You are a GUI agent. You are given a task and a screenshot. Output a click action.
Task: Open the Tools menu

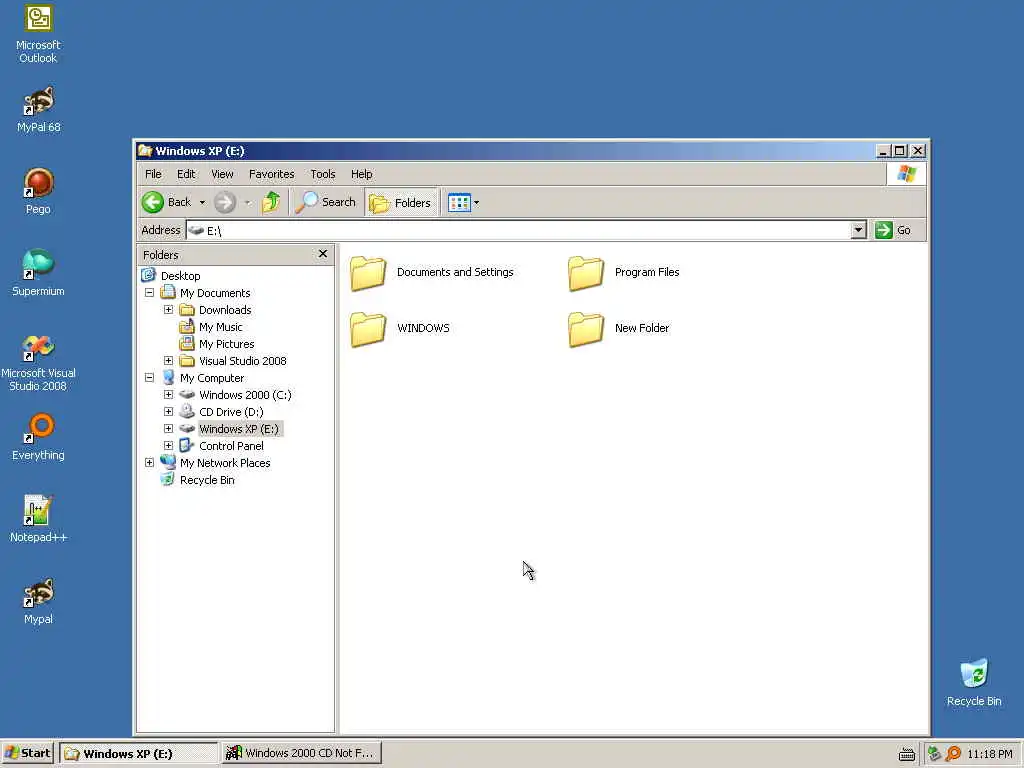pyautogui.click(x=323, y=174)
